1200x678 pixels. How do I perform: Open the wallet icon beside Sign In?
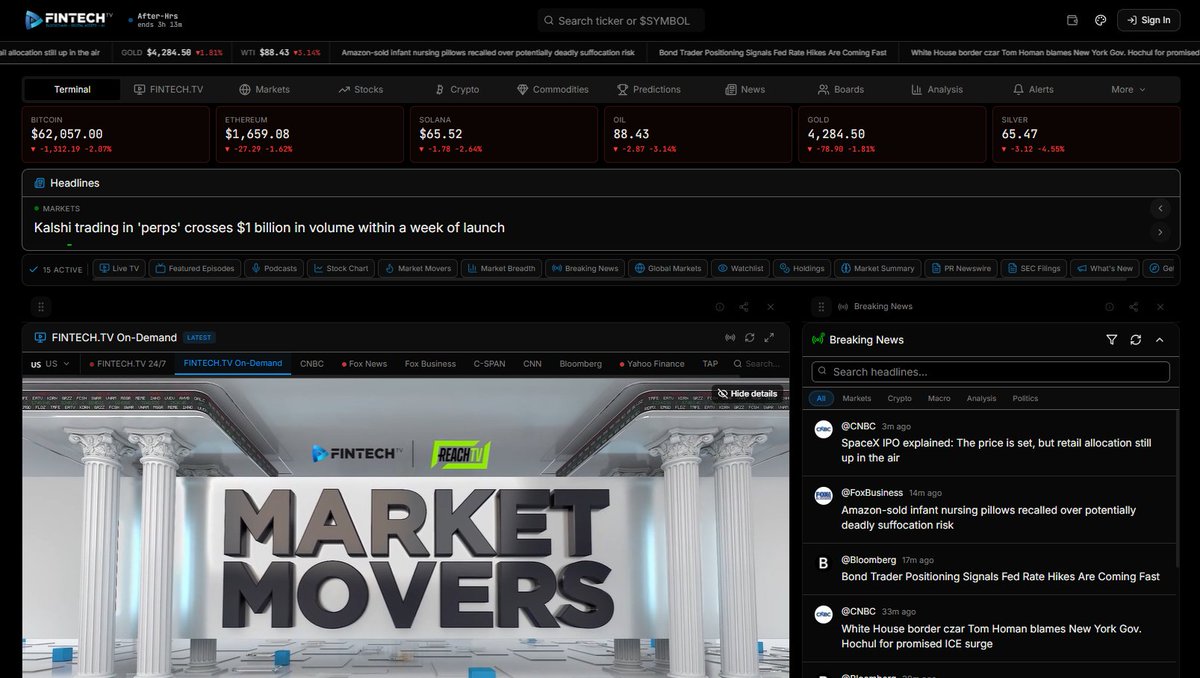[x=1073, y=20]
